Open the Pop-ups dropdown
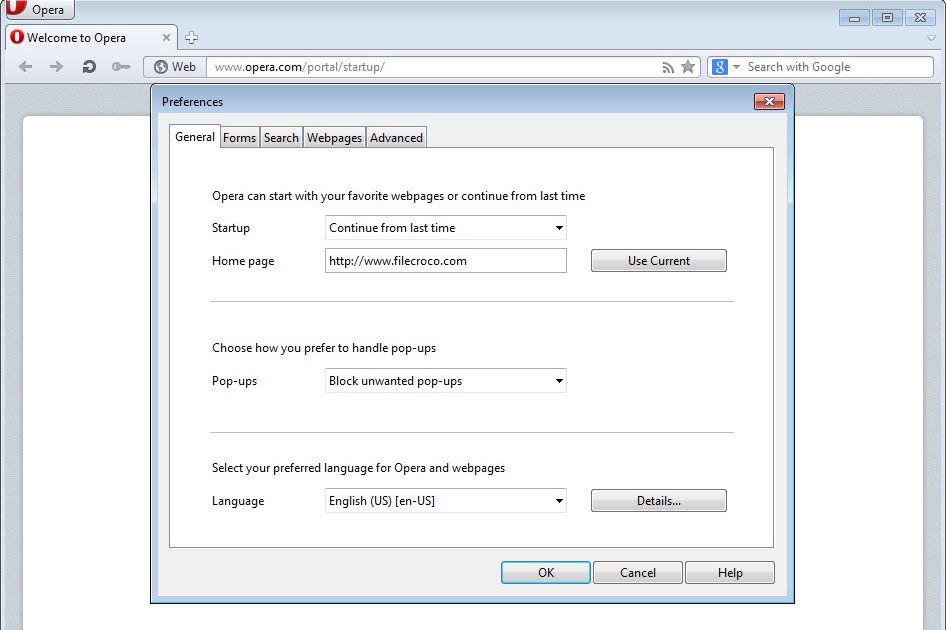Image resolution: width=946 pixels, height=630 pixels. tap(446, 381)
